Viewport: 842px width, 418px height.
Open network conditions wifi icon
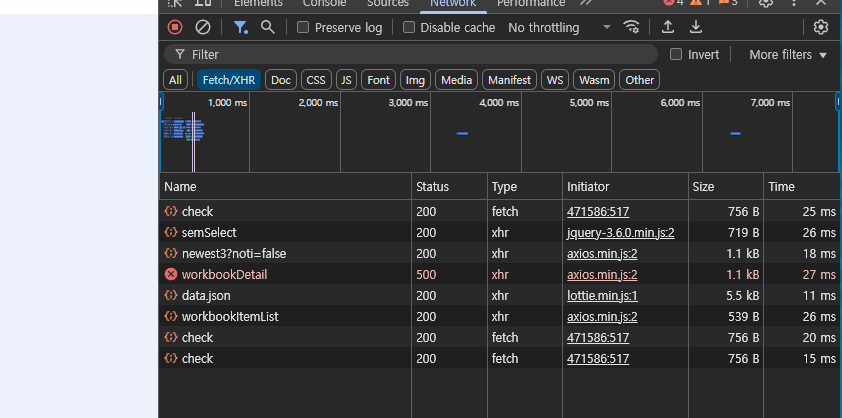click(630, 27)
